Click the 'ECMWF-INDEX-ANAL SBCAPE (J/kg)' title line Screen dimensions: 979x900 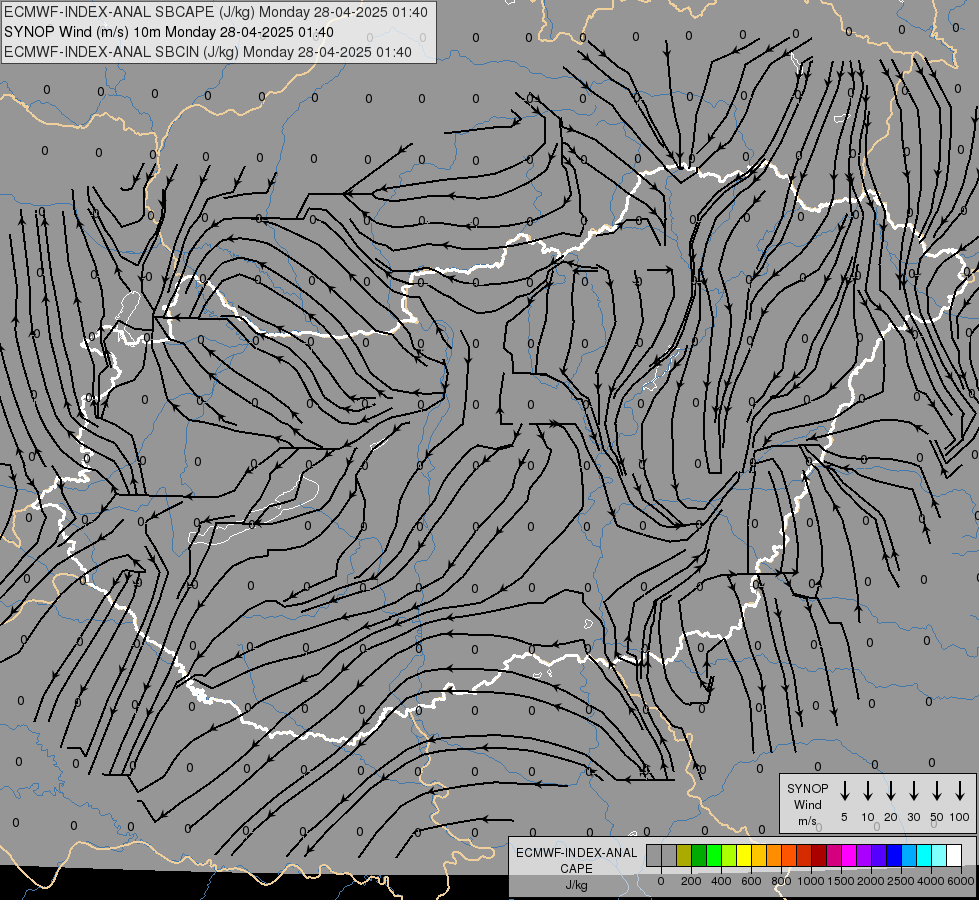pyautogui.click(x=216, y=12)
